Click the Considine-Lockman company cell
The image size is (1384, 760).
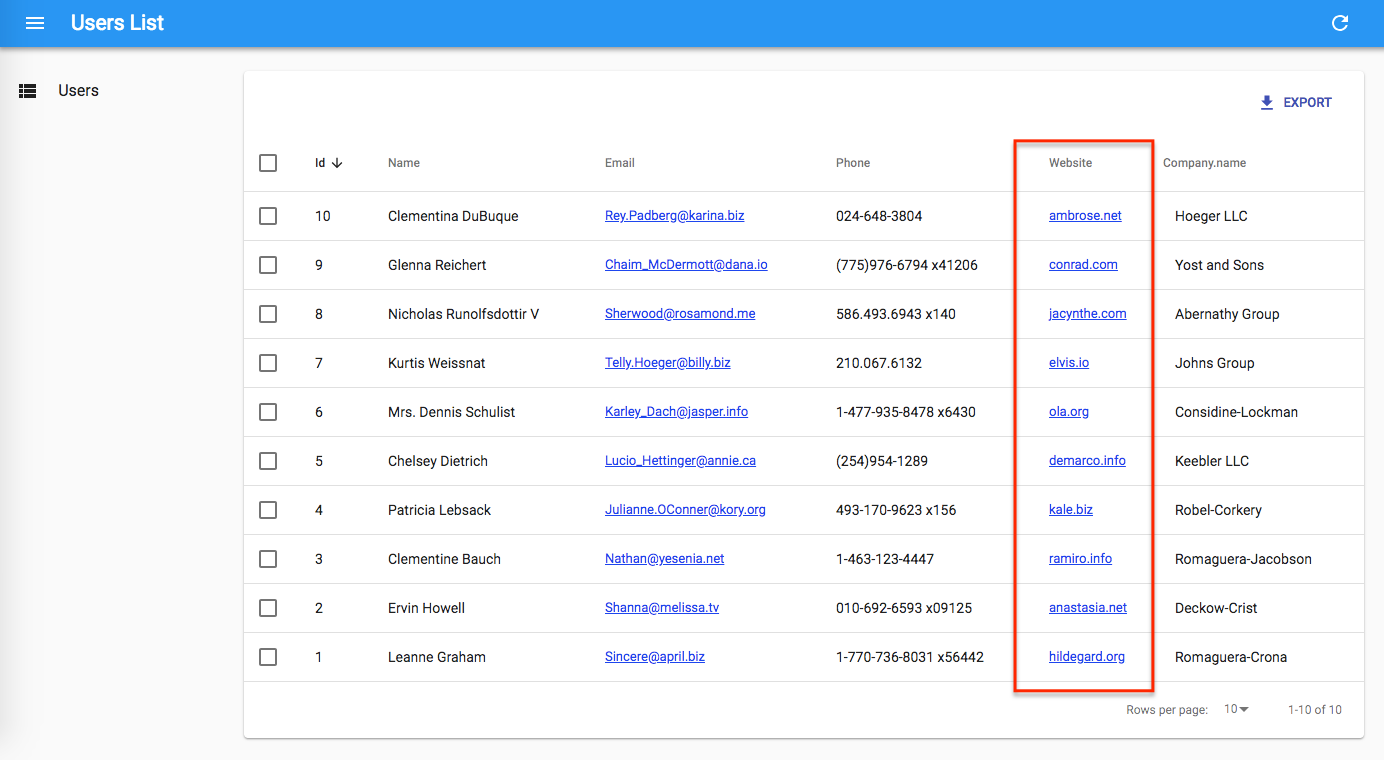1236,412
